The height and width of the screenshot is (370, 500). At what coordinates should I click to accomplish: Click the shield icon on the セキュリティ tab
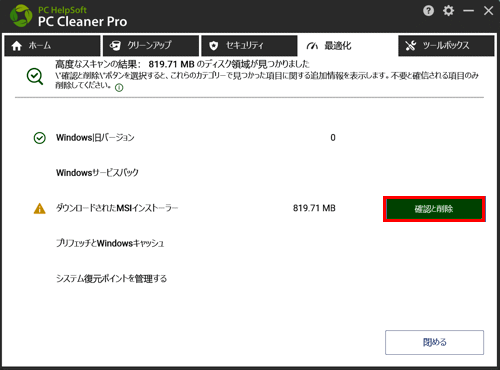[x=214, y=46]
